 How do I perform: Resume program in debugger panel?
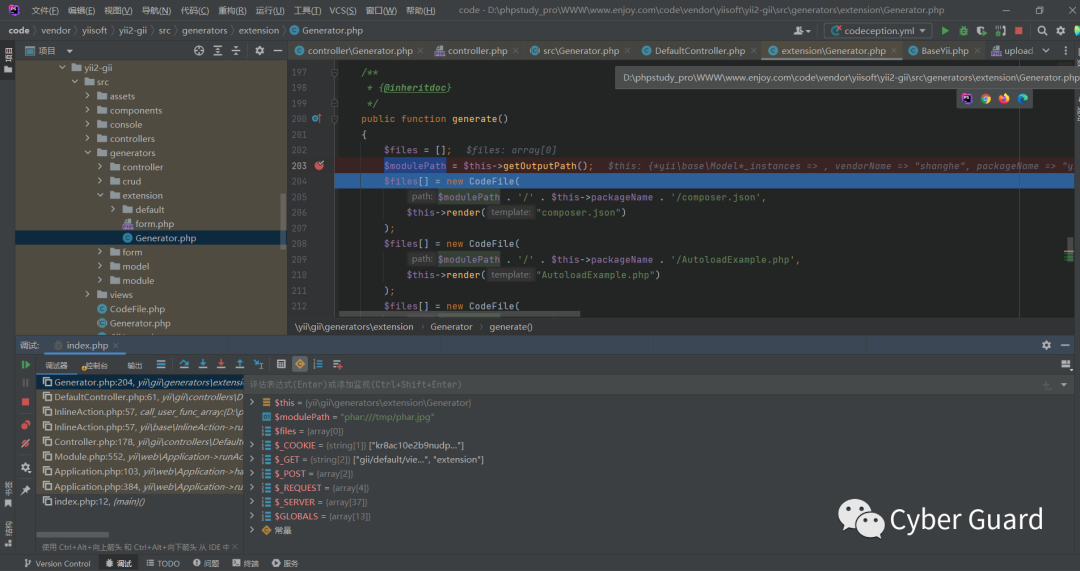tap(26, 365)
